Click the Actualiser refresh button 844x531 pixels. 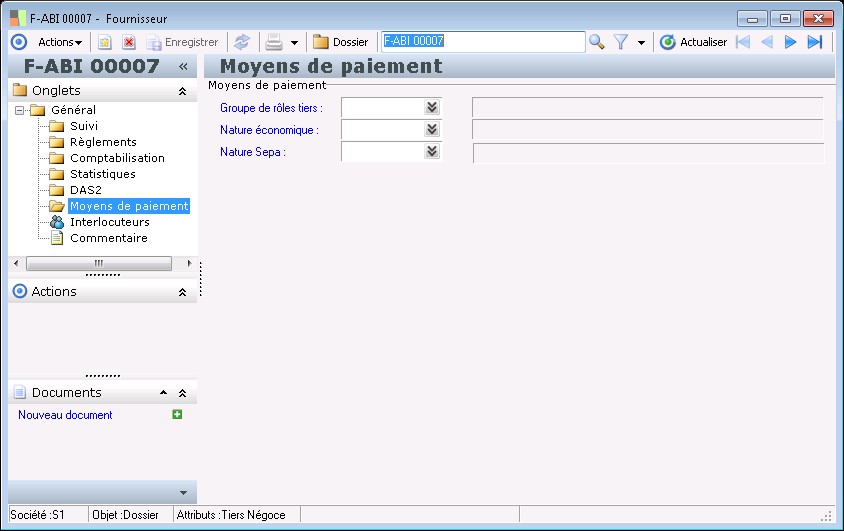694,42
